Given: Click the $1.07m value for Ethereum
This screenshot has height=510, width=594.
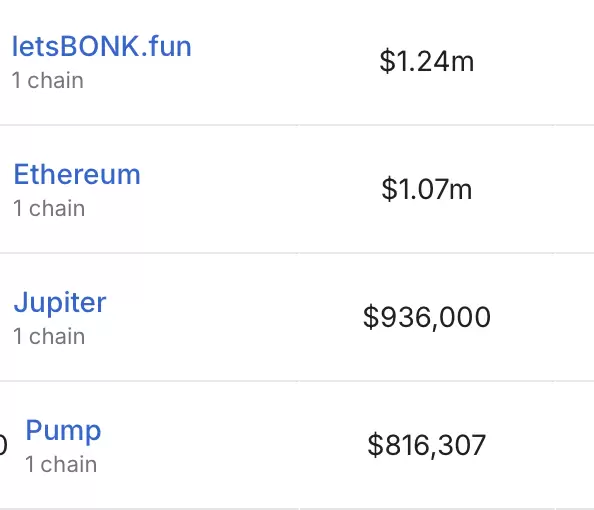Looking at the screenshot, I should click(427, 189).
